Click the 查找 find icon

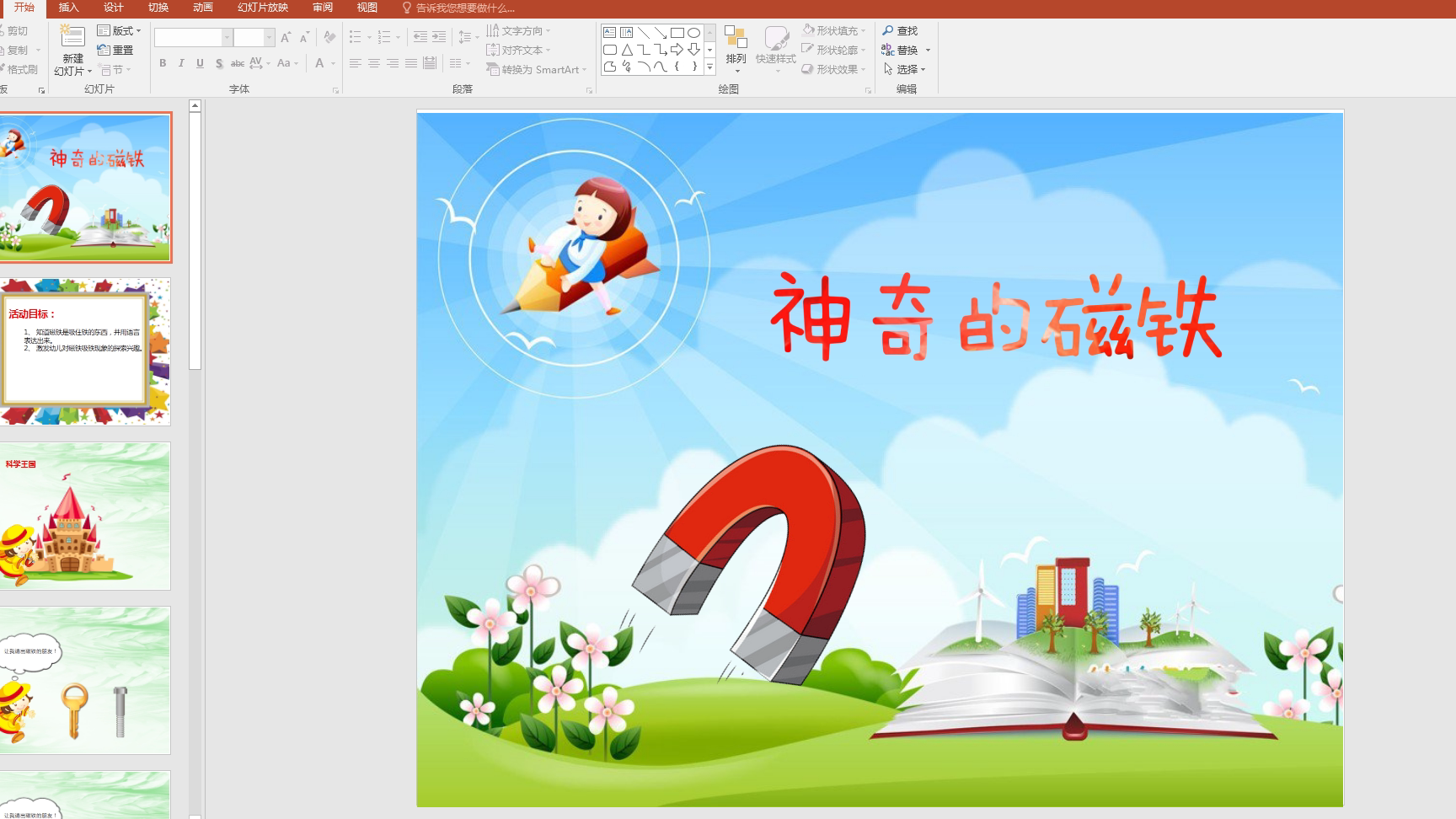(x=902, y=30)
